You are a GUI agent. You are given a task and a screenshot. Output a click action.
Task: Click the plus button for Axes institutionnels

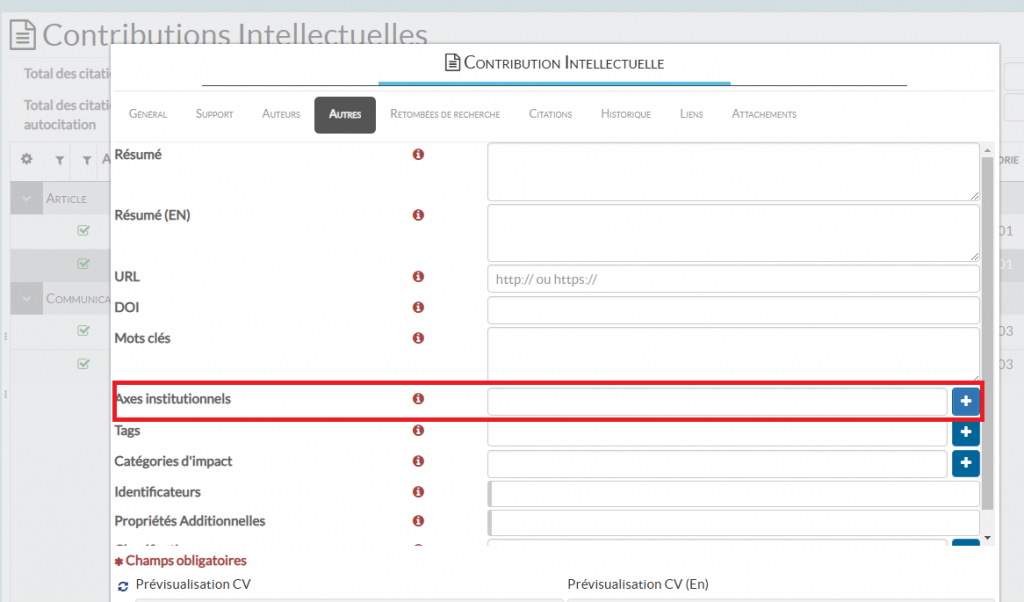965,401
